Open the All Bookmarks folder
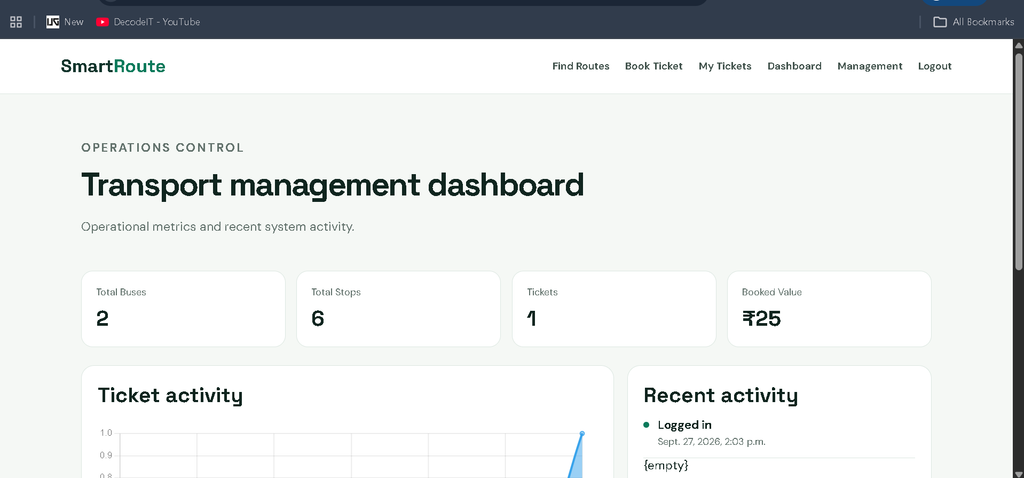Viewport: 1024px width, 478px height. point(973,22)
